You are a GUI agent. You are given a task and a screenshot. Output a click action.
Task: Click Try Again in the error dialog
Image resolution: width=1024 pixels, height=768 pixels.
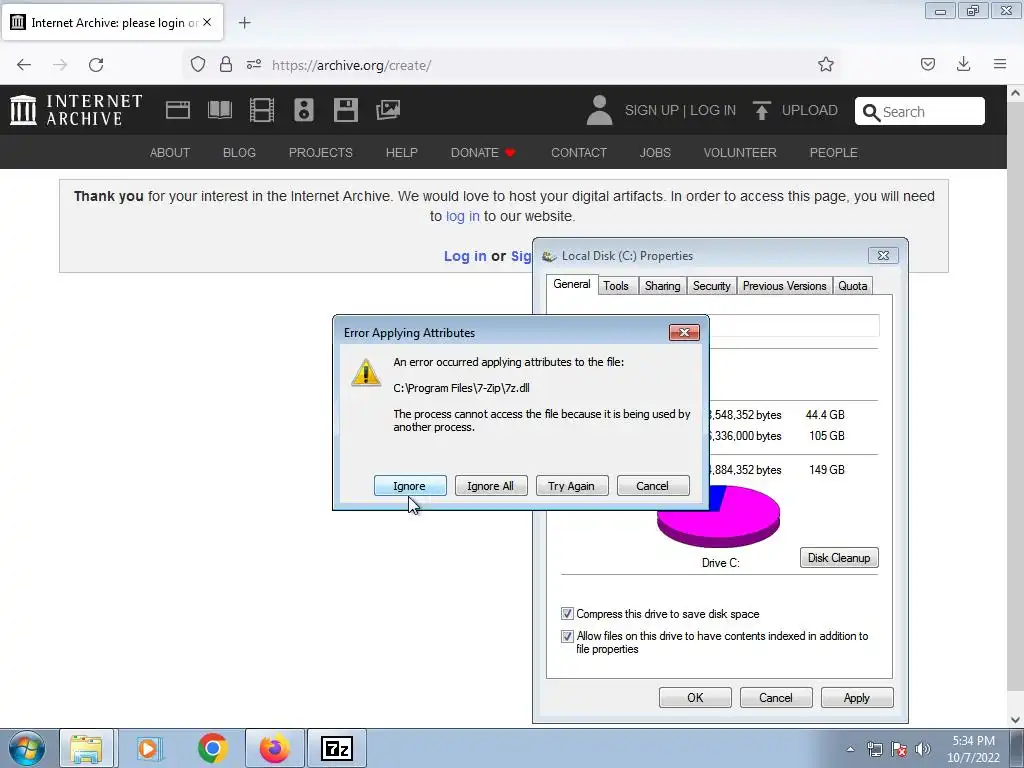point(571,486)
